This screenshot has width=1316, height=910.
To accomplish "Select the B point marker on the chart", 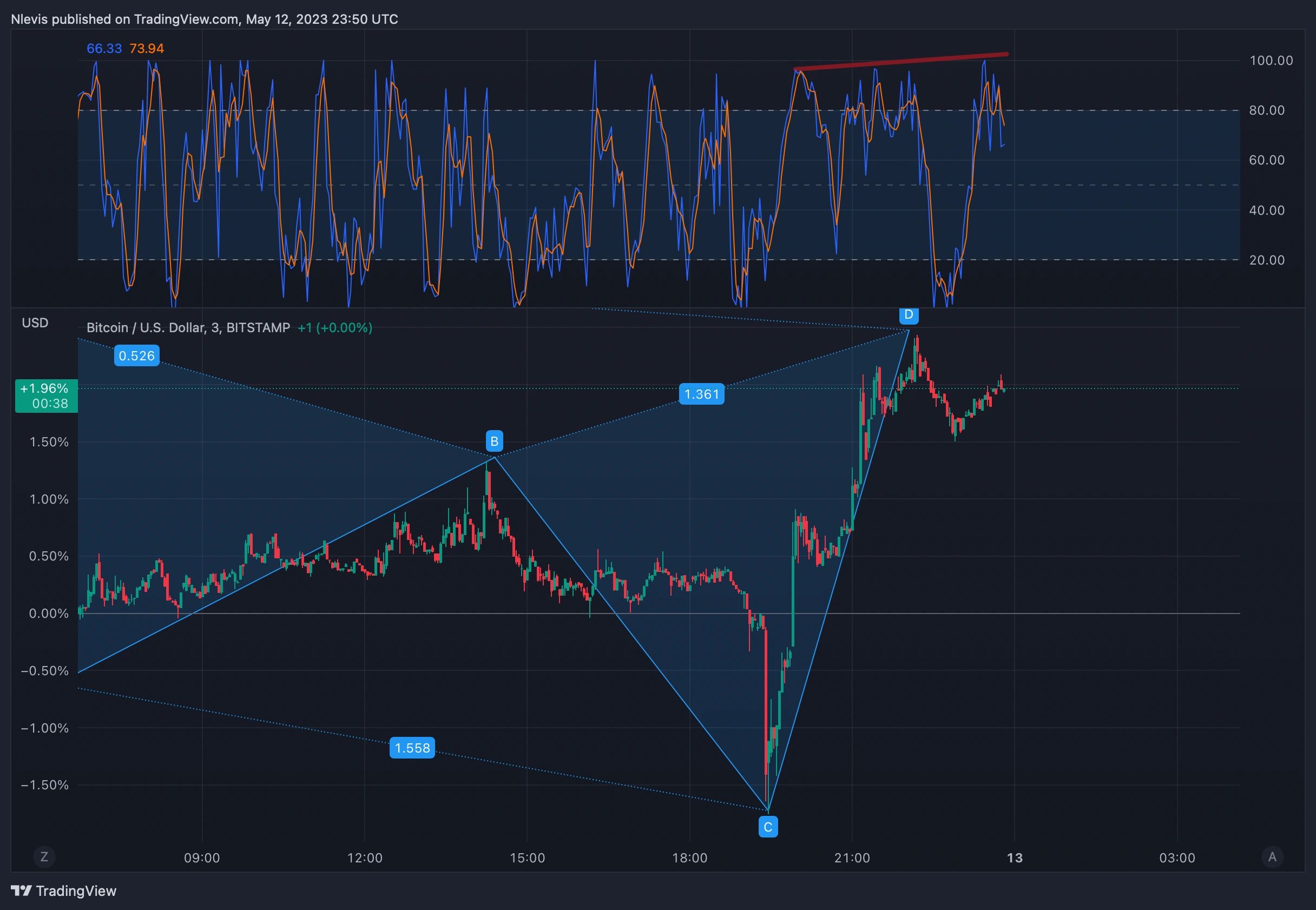I will (x=494, y=440).
